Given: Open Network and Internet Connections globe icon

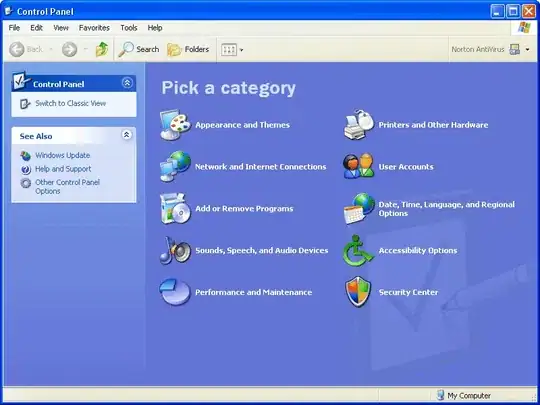Looking at the screenshot, I should point(175,166).
